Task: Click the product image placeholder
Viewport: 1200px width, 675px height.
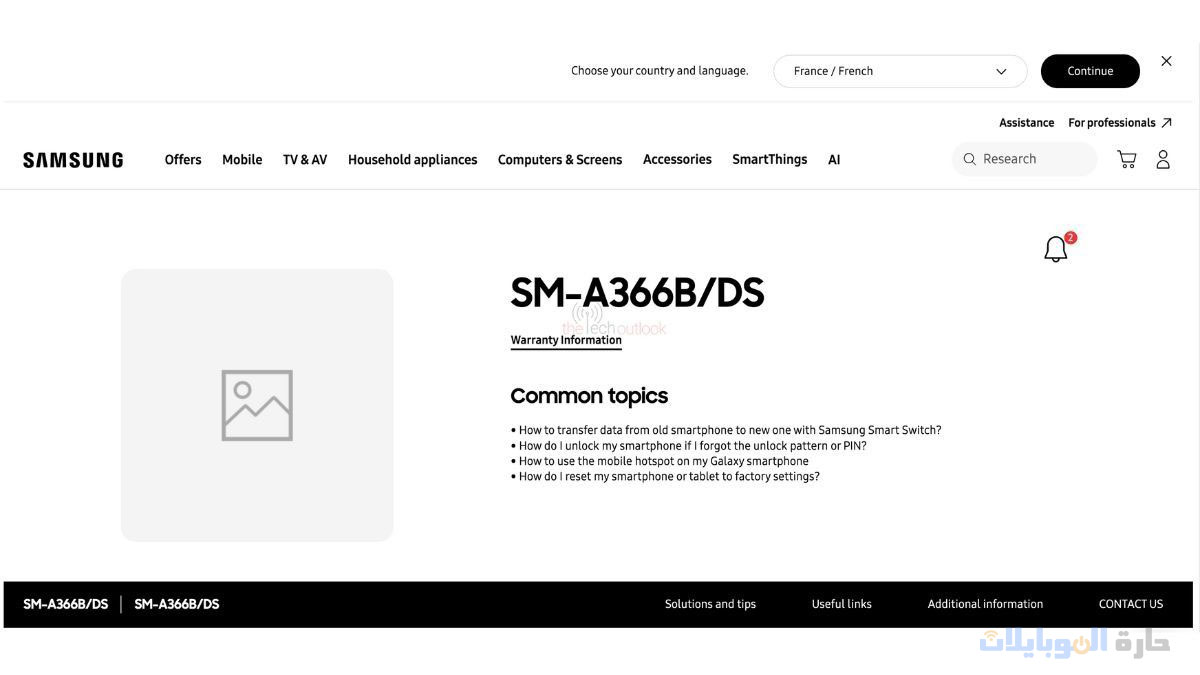Action: click(x=257, y=405)
